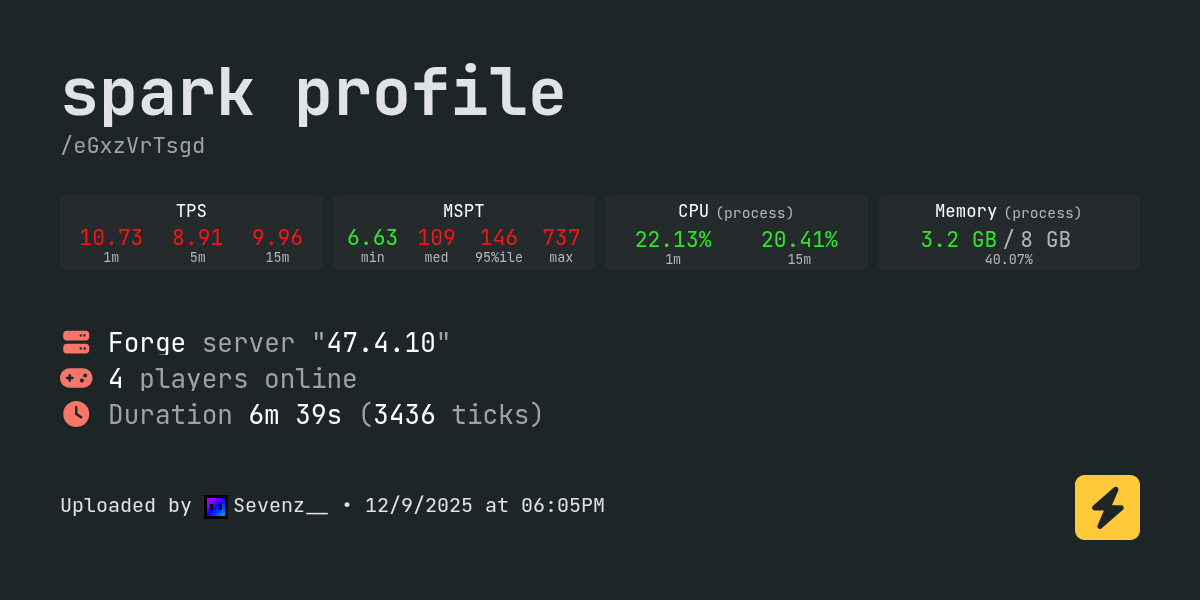Viewport: 1200px width, 600px height.
Task: Click the server rack icon
Action: point(76,342)
